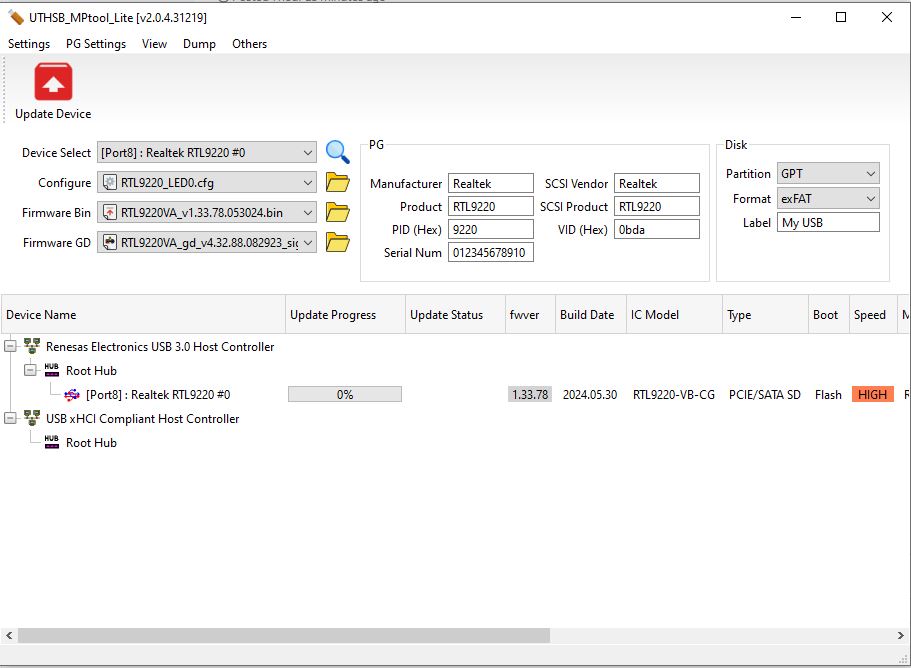Open the View menu

(x=155, y=44)
